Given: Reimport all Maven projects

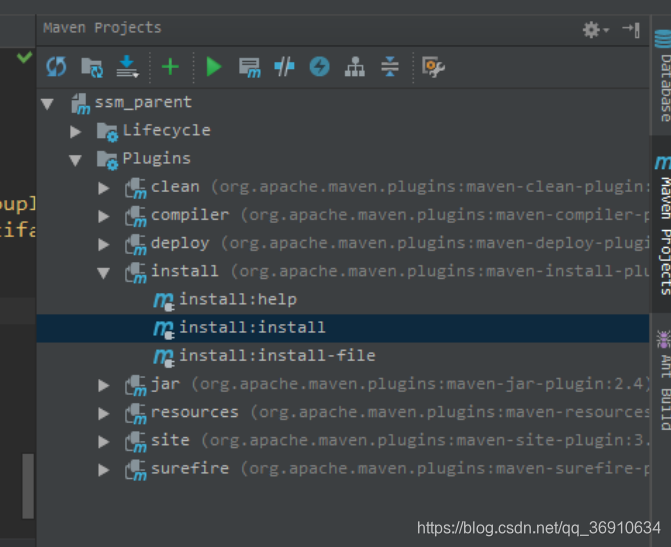Looking at the screenshot, I should tap(56, 67).
